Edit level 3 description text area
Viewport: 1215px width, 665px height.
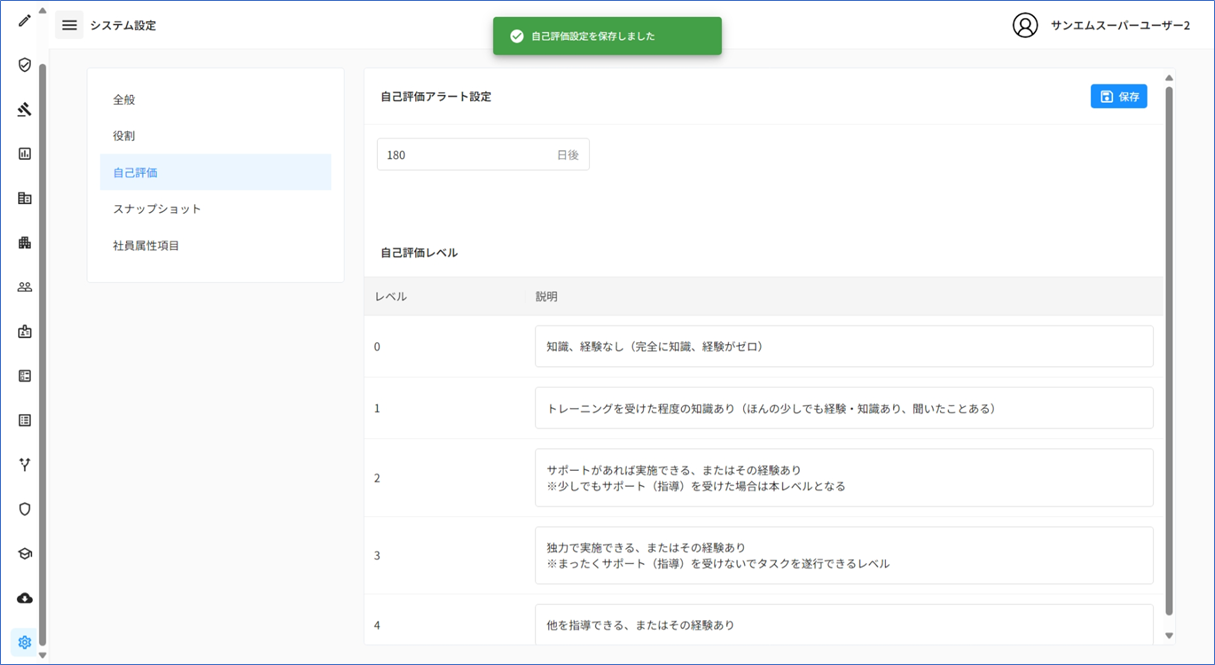(844, 556)
